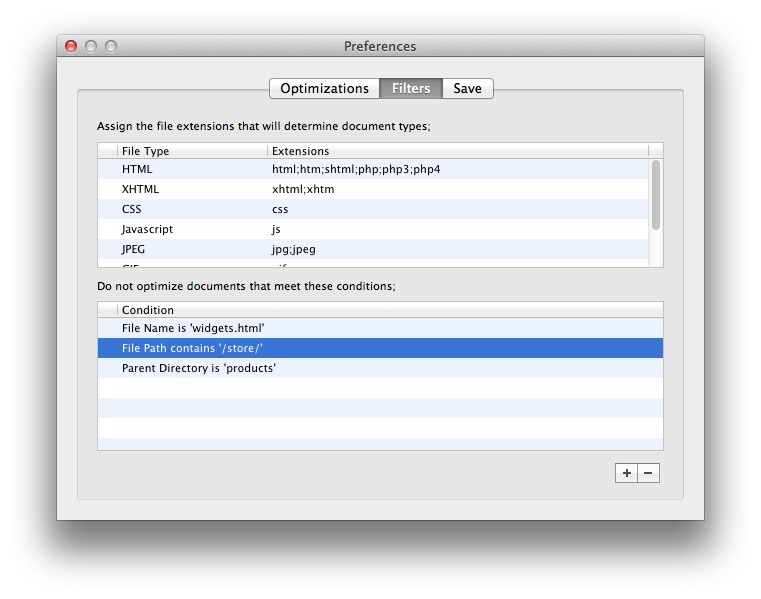Image resolution: width=761 pixels, height=599 pixels.
Task: Add a new condition with plus button
Action: pos(627,473)
